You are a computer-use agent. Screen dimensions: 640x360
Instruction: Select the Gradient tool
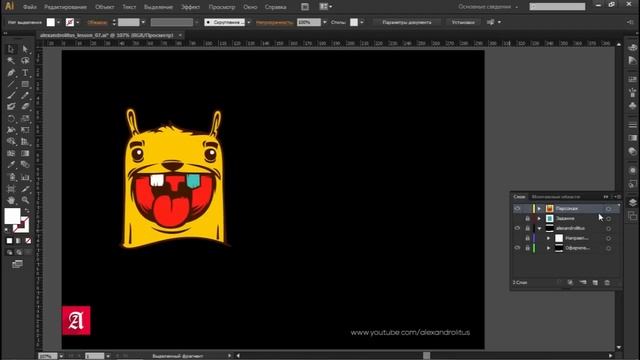pos(25,153)
